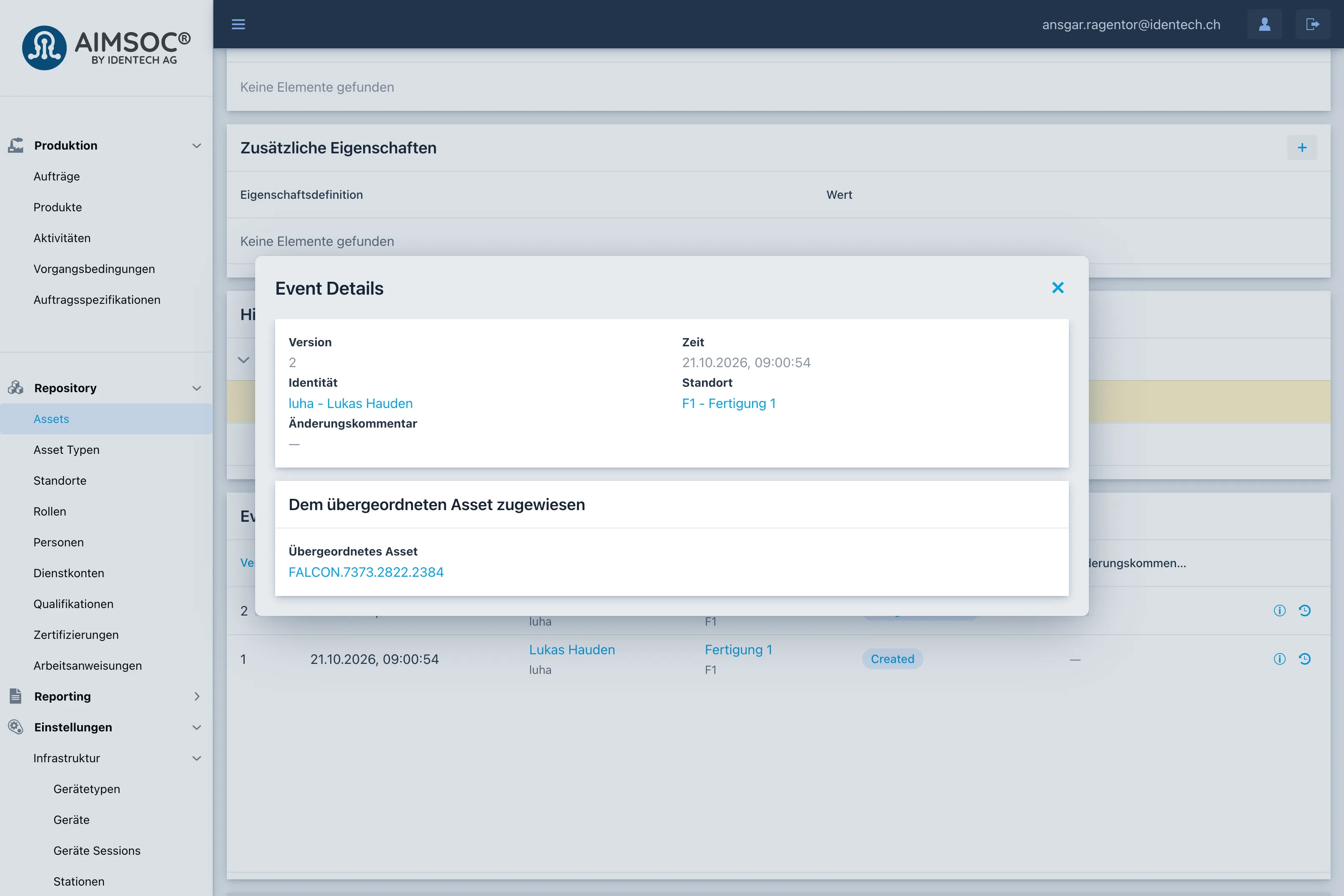Open identity link luha - Lukas Hauden
This screenshot has width=1344, height=896.
click(x=350, y=403)
